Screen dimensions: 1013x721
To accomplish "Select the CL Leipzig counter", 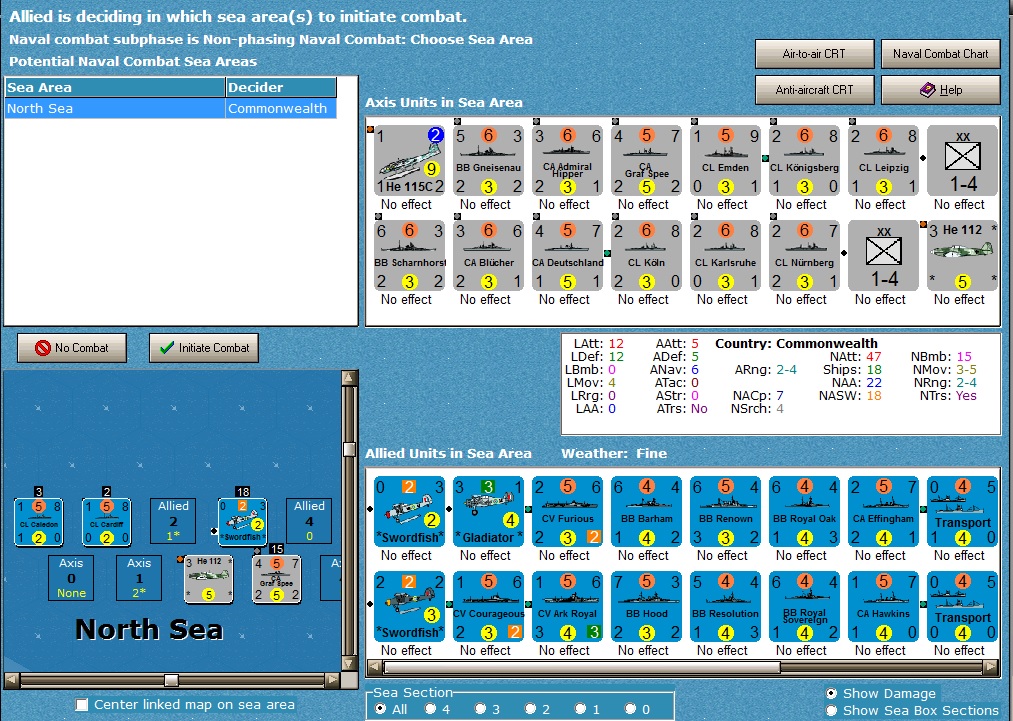I will [883, 160].
